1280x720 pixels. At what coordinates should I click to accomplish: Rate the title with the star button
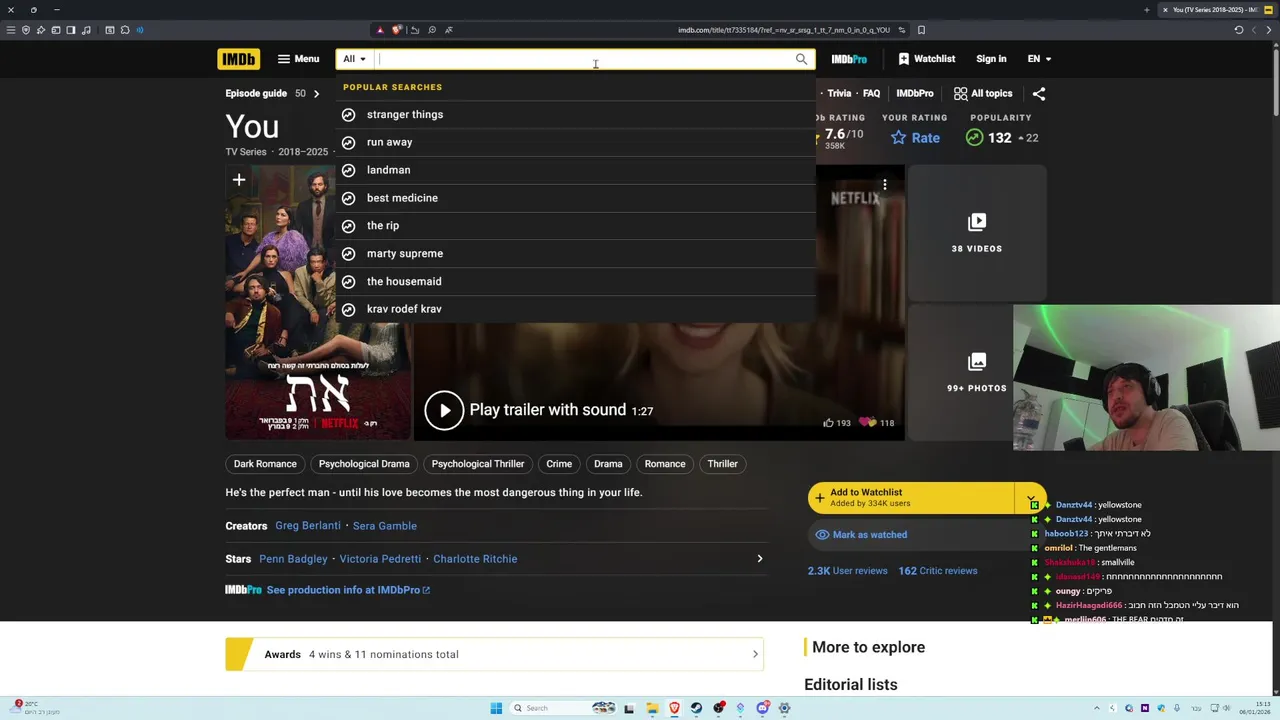tap(915, 138)
